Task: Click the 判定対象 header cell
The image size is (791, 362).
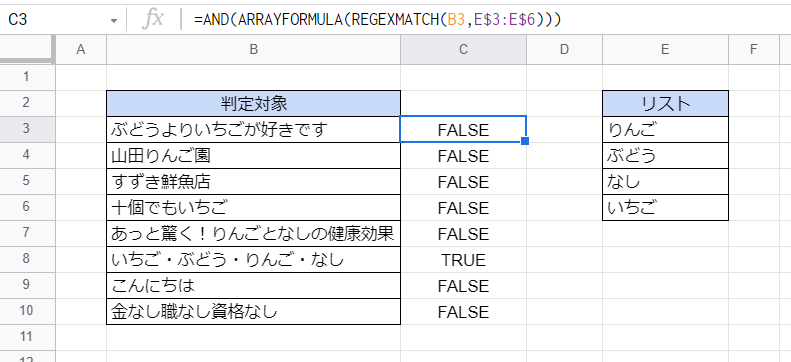Action: 254,103
